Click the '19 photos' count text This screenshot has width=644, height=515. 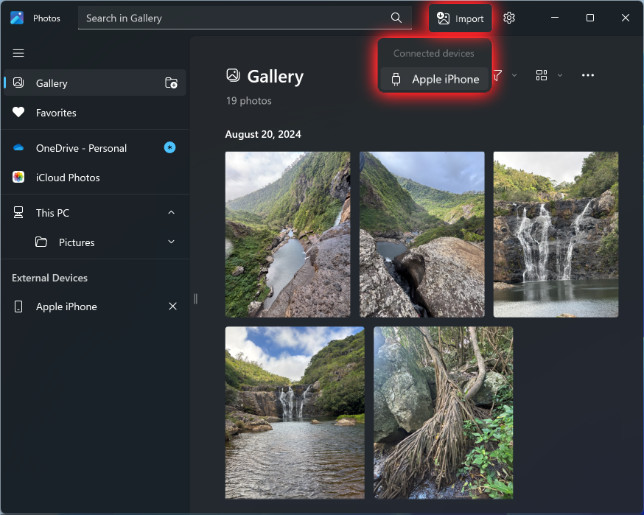(x=248, y=101)
